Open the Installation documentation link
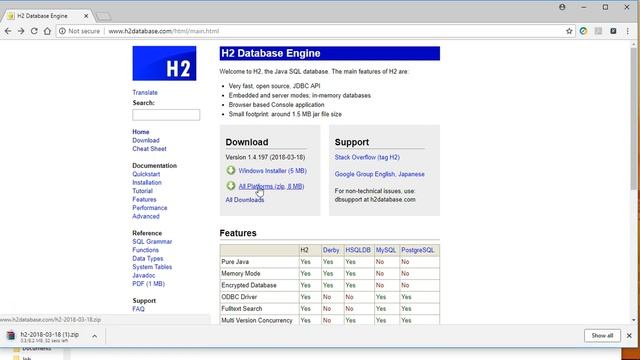The width and height of the screenshot is (640, 360). (x=147, y=183)
